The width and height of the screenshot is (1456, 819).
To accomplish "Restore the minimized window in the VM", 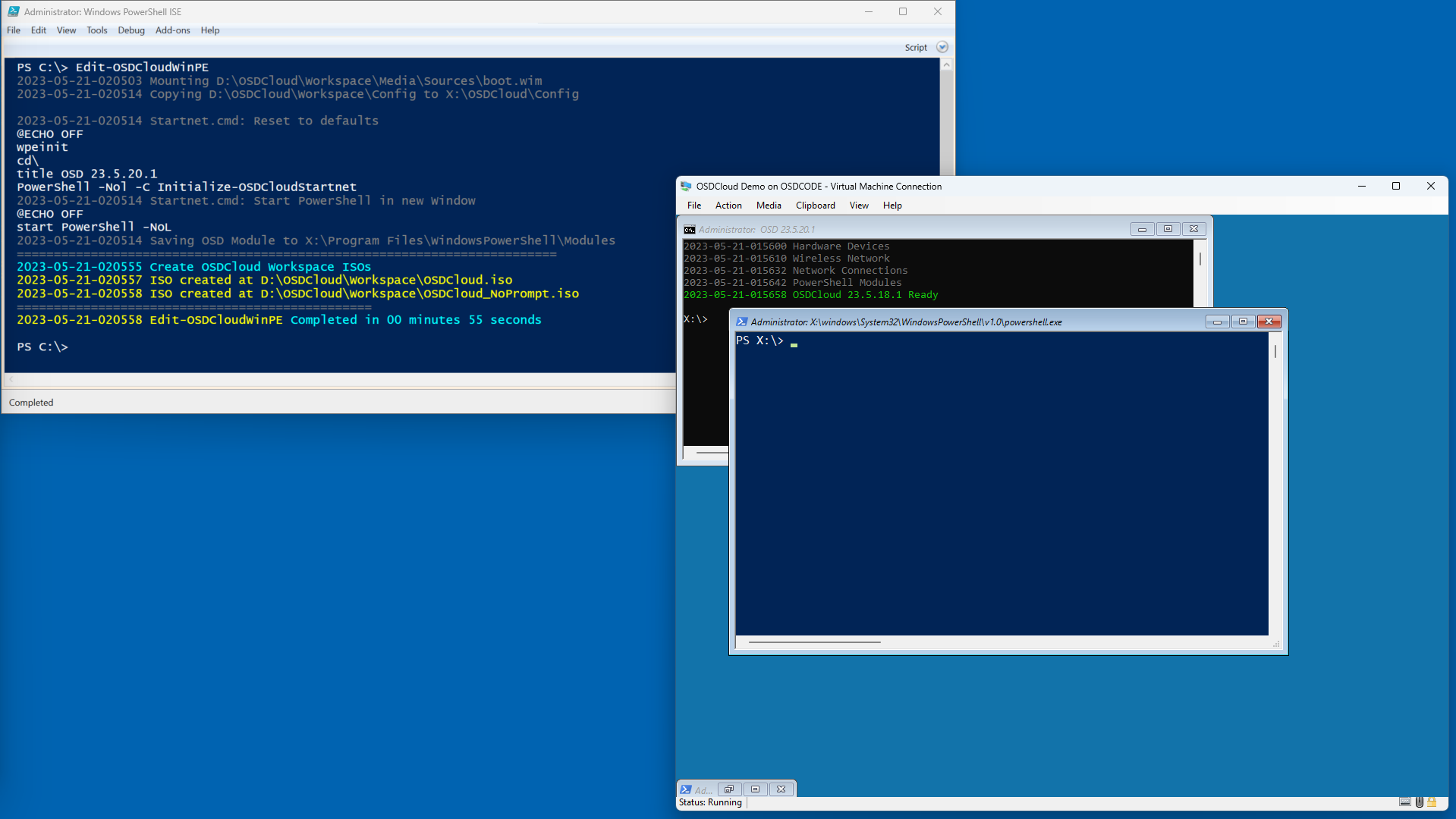I will 729,789.
